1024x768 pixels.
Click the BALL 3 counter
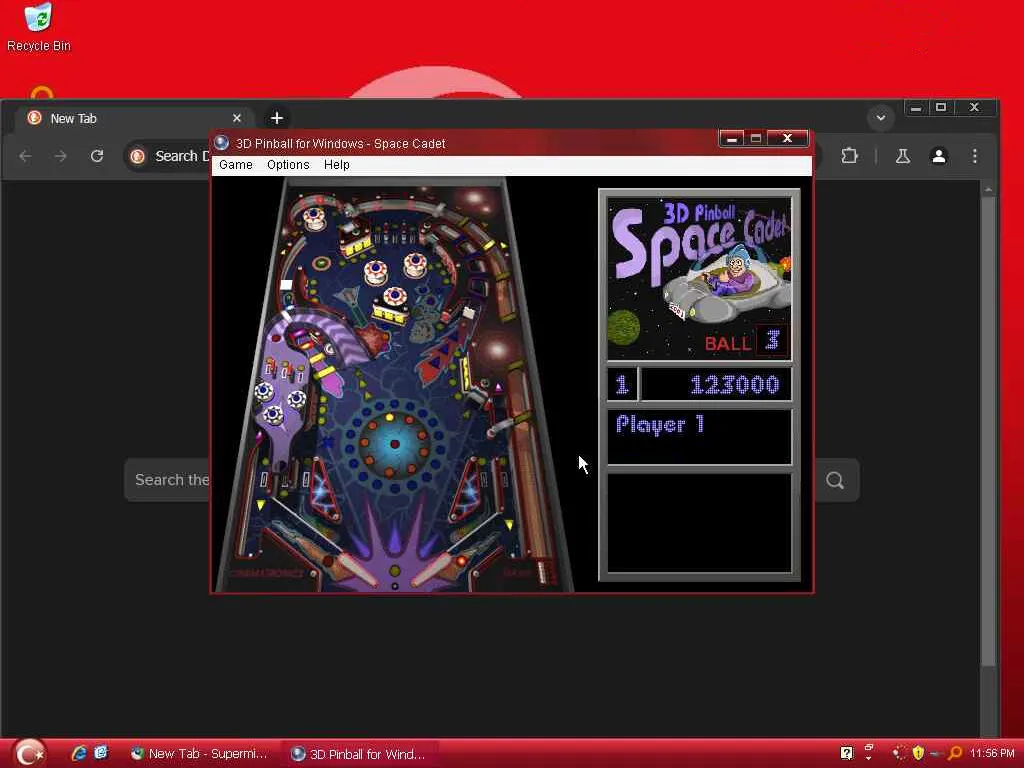746,342
